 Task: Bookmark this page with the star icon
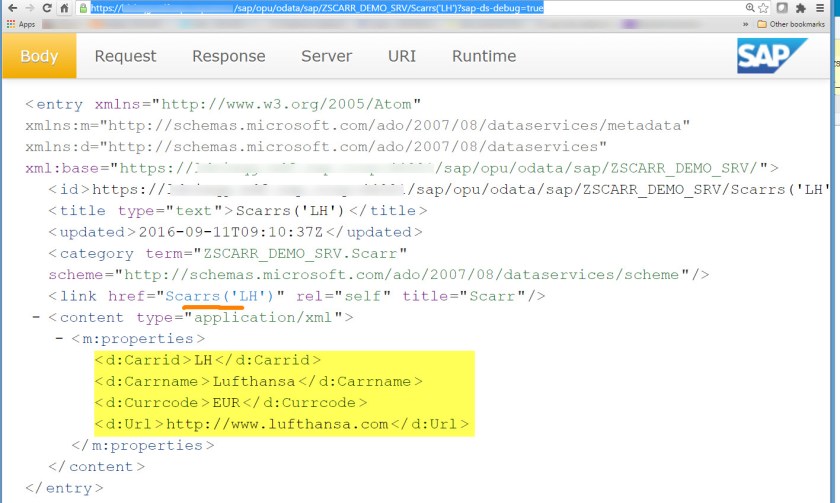point(763,8)
